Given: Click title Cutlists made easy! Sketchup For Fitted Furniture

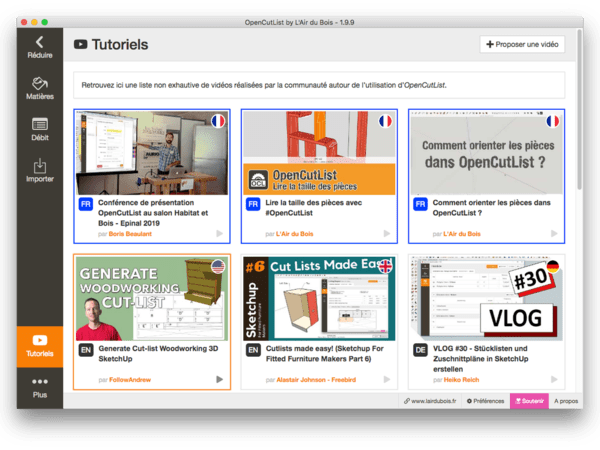Looking at the screenshot, I should (x=324, y=354).
